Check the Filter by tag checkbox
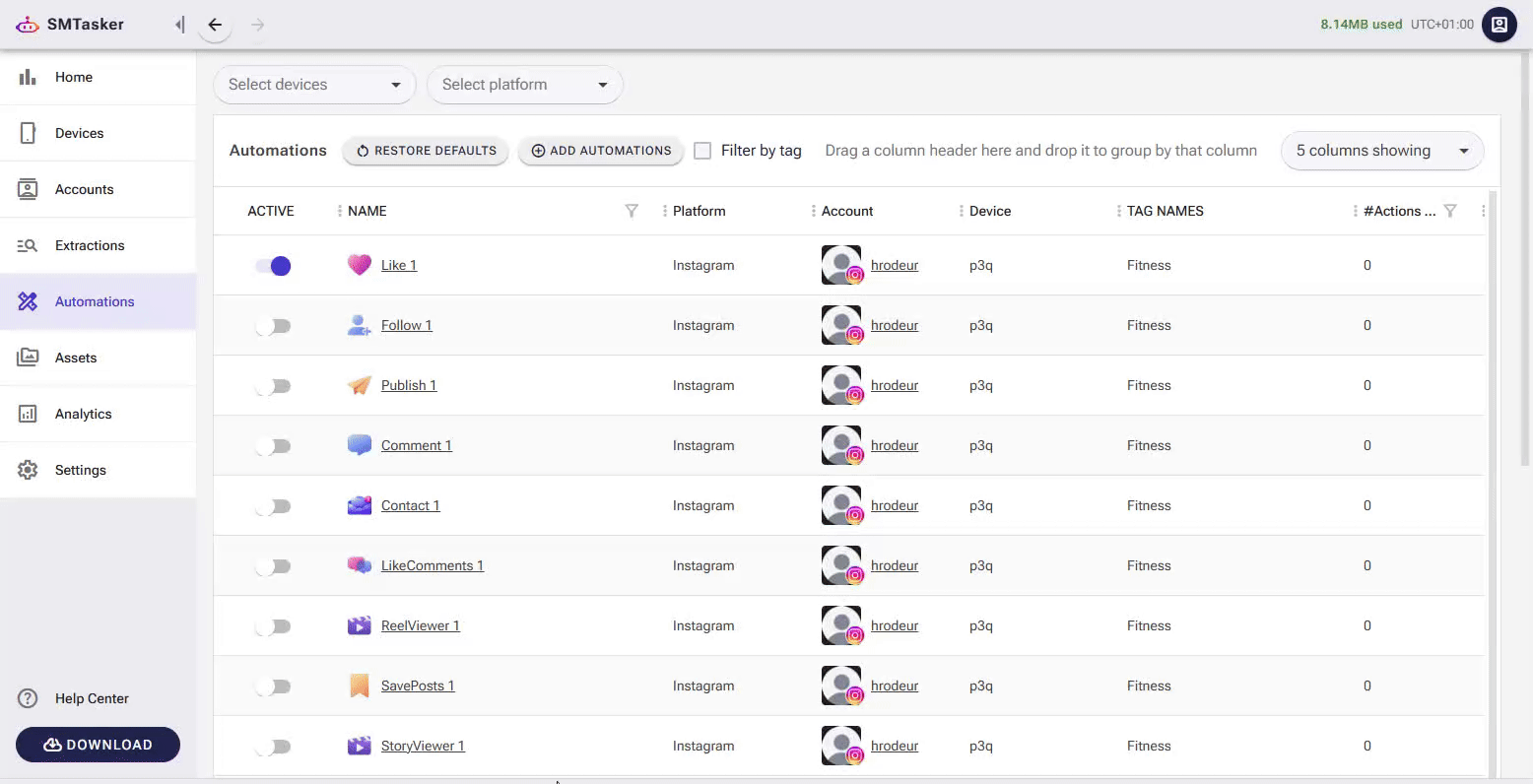 click(702, 151)
